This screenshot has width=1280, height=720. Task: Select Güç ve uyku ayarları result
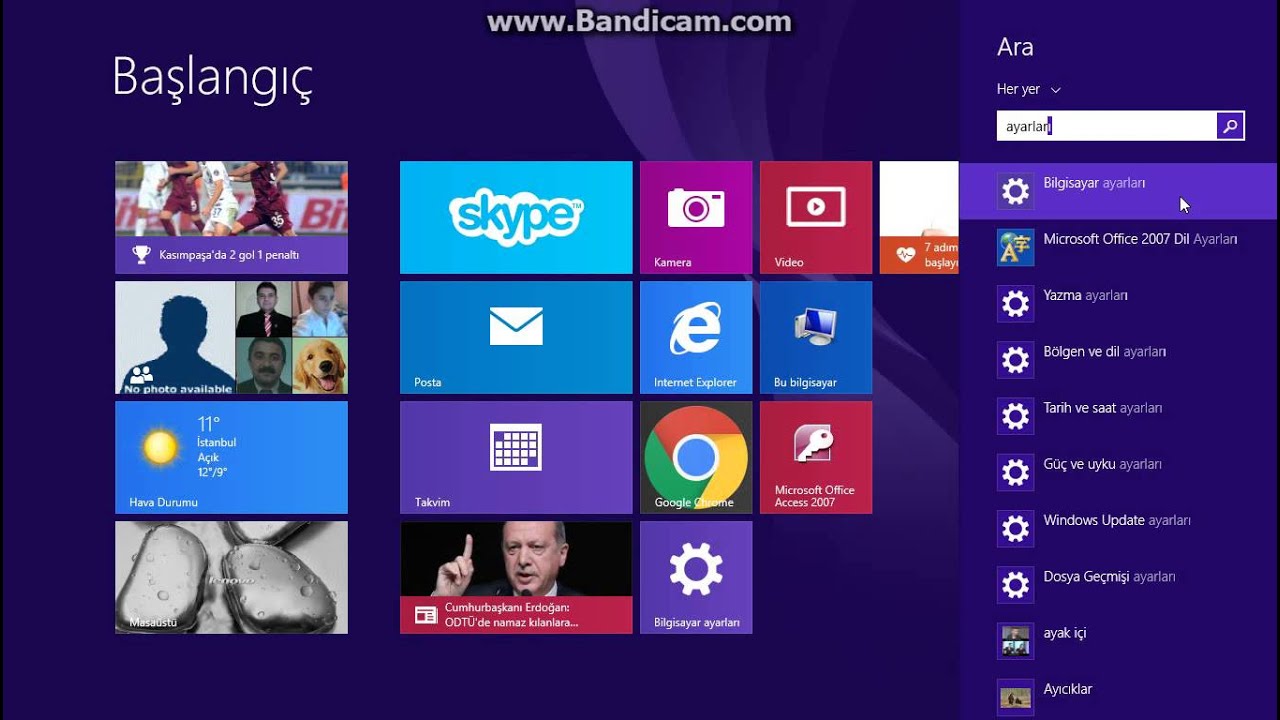click(x=1119, y=472)
